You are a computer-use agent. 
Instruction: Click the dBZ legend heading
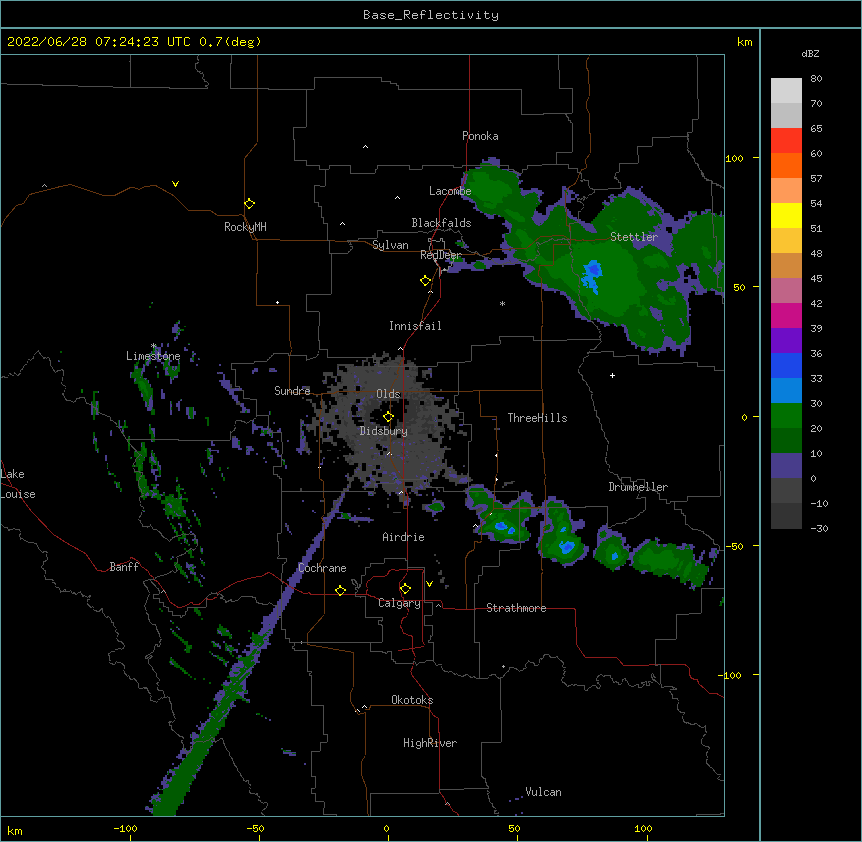pos(810,53)
